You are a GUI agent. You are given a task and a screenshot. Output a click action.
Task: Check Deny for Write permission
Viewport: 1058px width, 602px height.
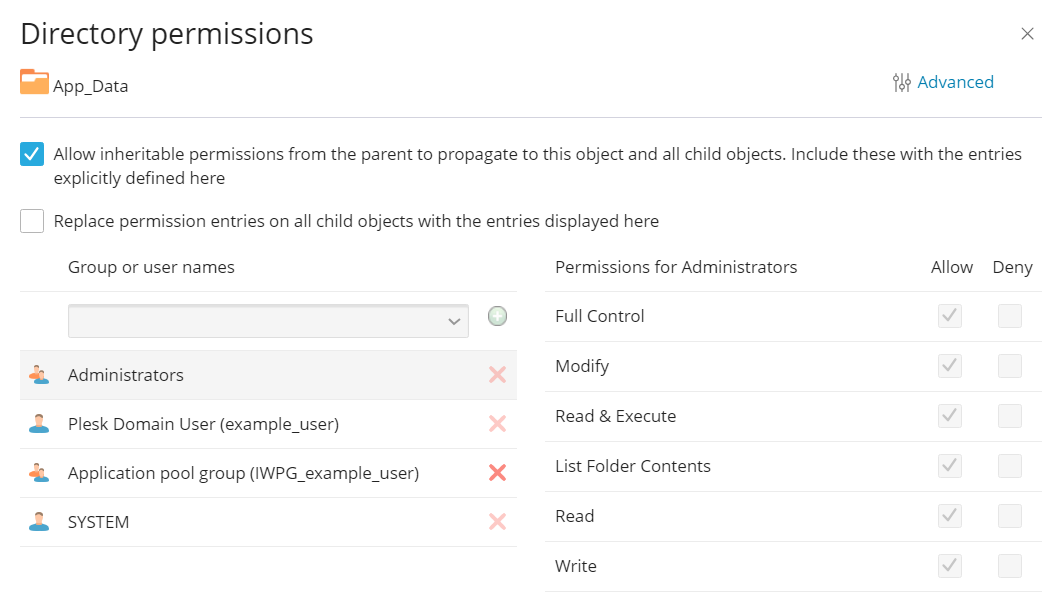click(1010, 565)
